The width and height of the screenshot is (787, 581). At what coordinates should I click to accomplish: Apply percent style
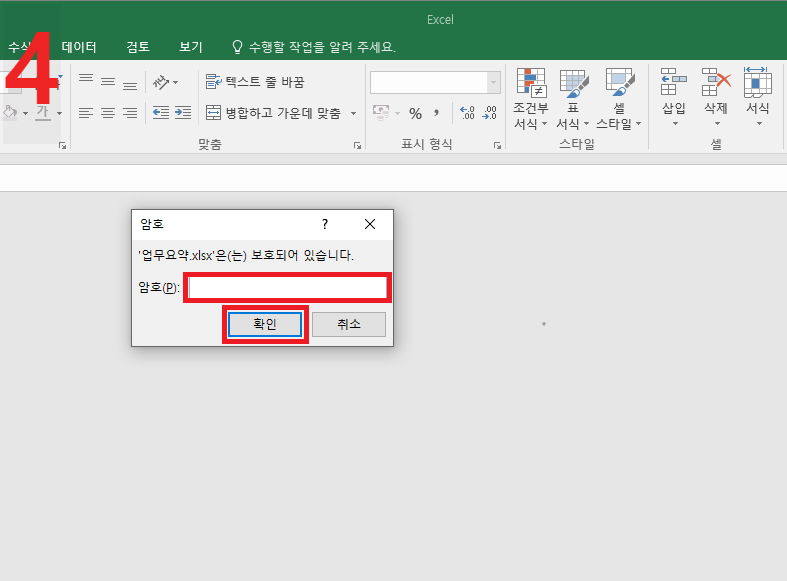point(415,113)
